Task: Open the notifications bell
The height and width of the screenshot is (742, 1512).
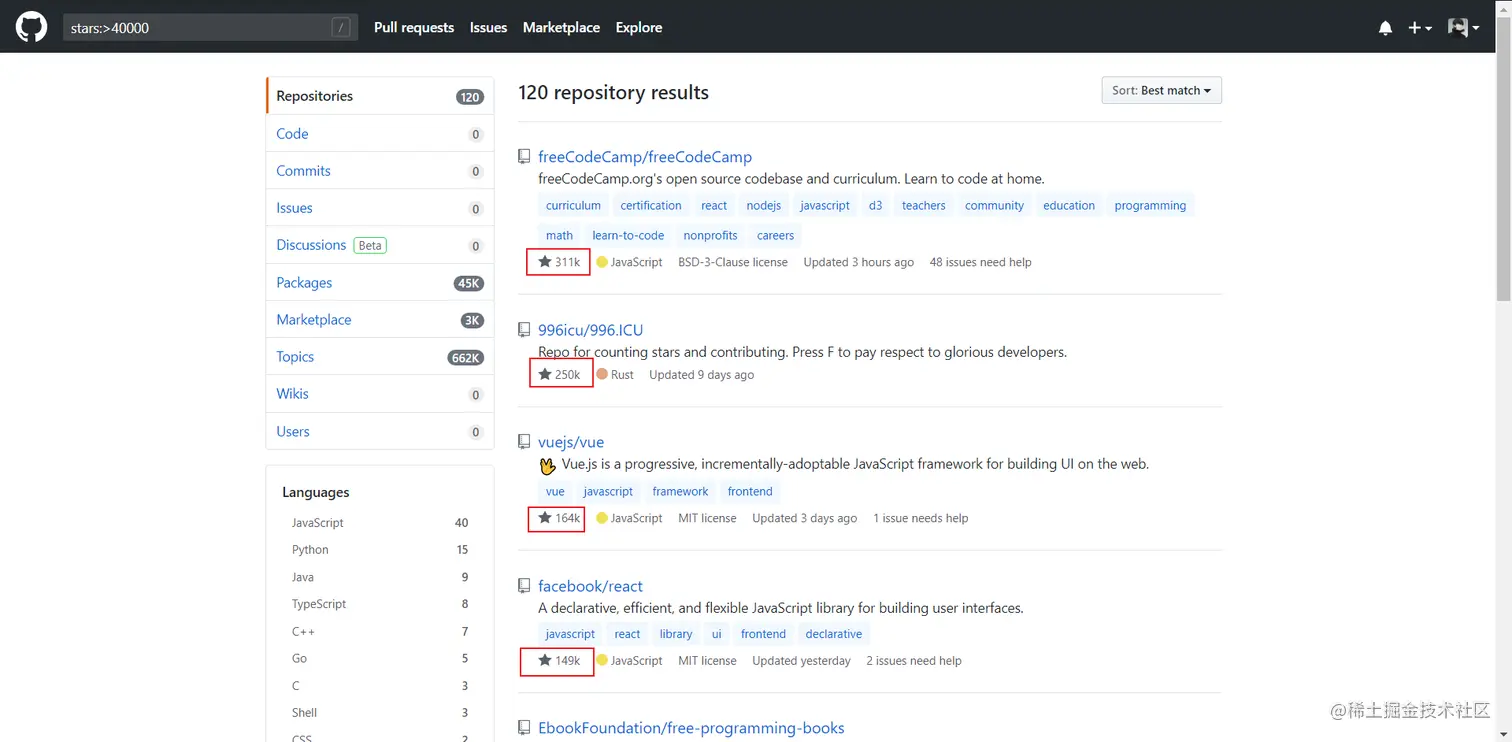Action: (1385, 28)
